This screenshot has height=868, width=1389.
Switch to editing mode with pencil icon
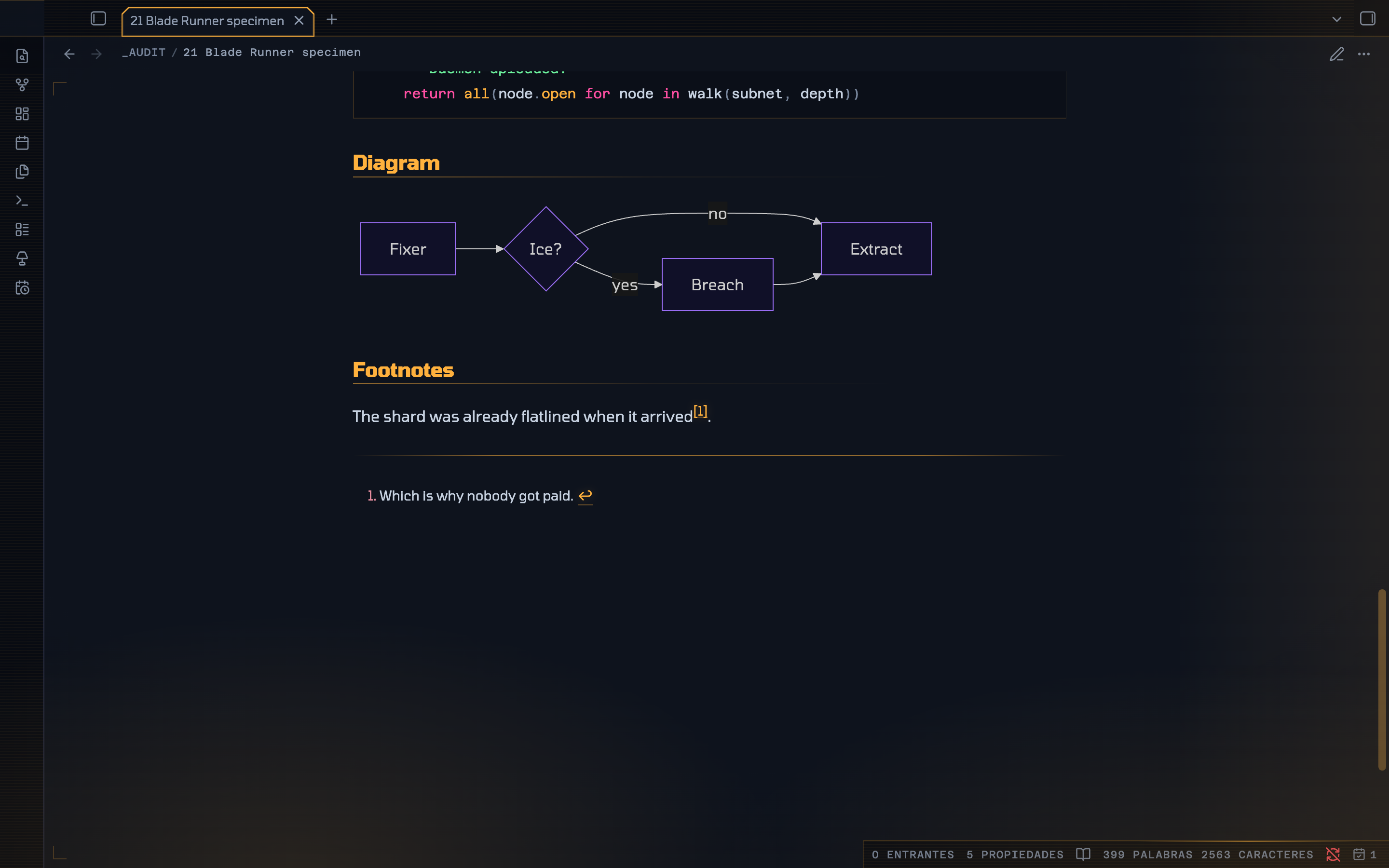[x=1337, y=54]
